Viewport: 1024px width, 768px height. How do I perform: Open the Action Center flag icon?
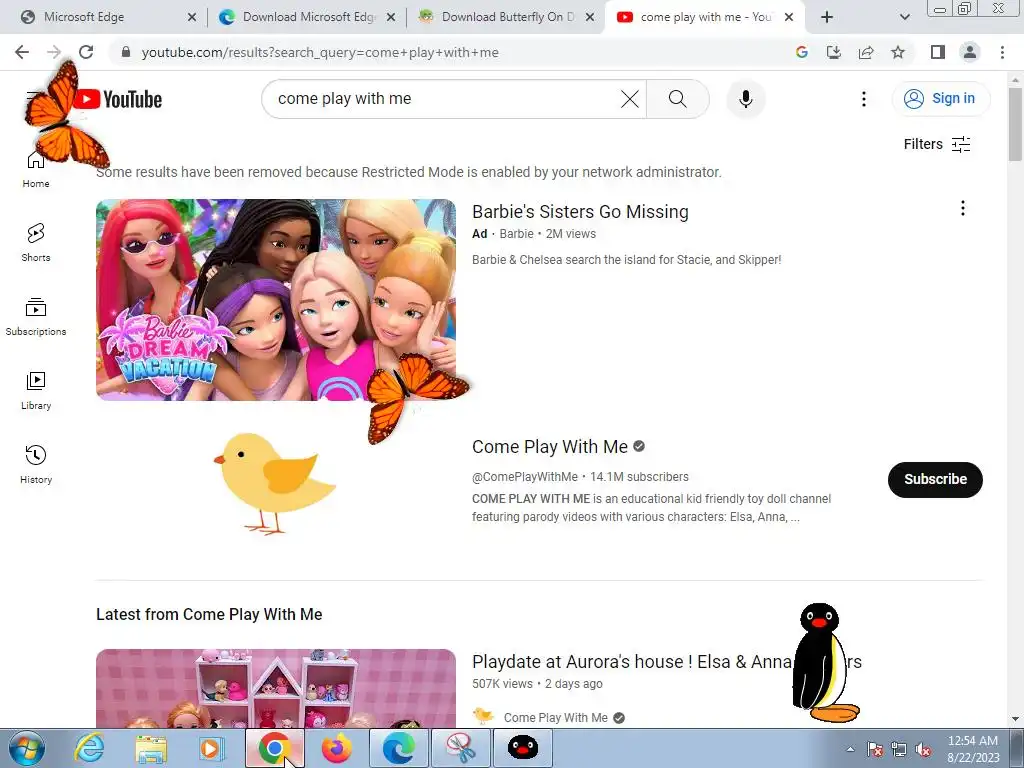pos(875,750)
